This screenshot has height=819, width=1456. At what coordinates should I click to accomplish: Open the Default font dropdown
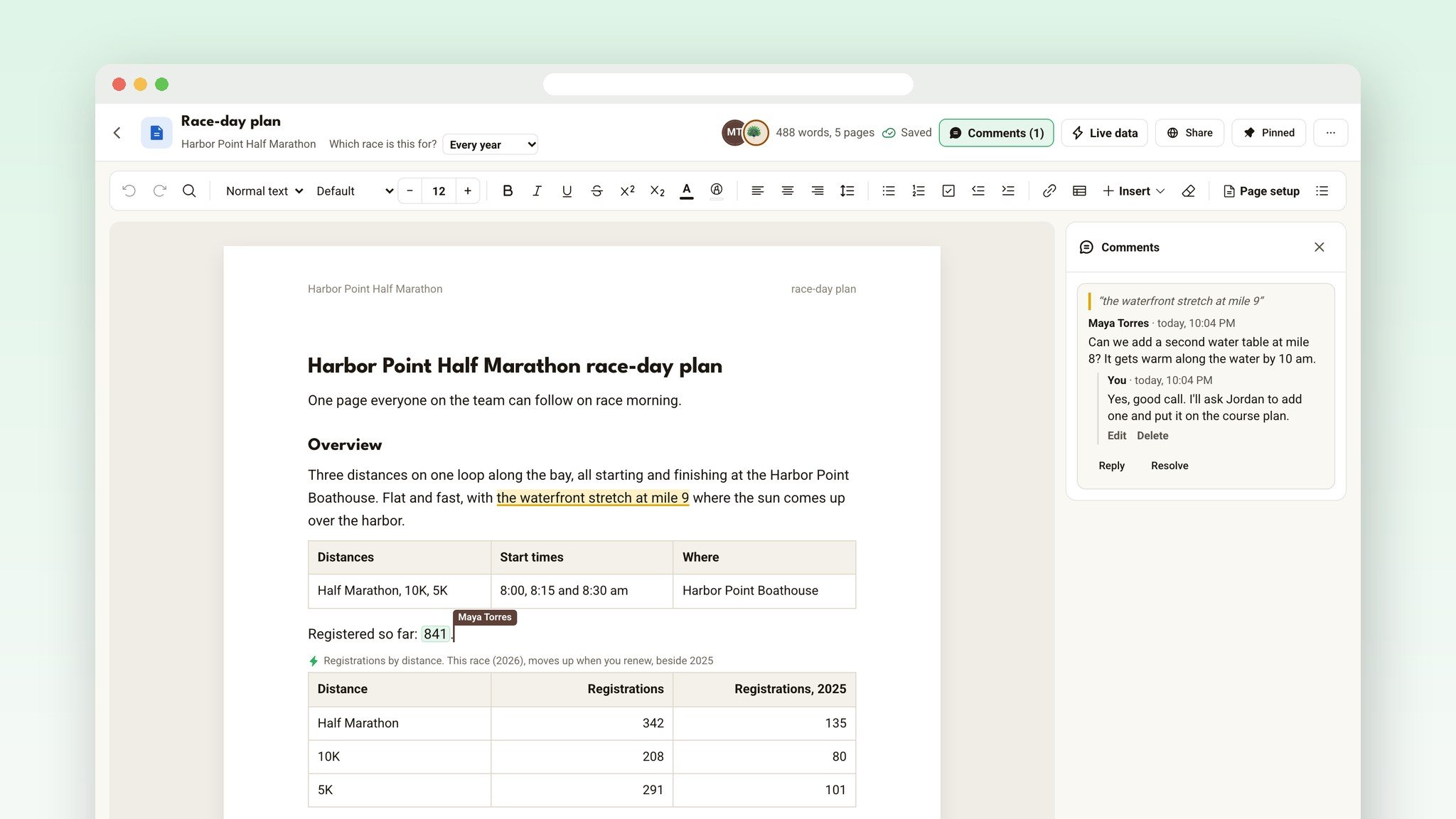coord(354,191)
